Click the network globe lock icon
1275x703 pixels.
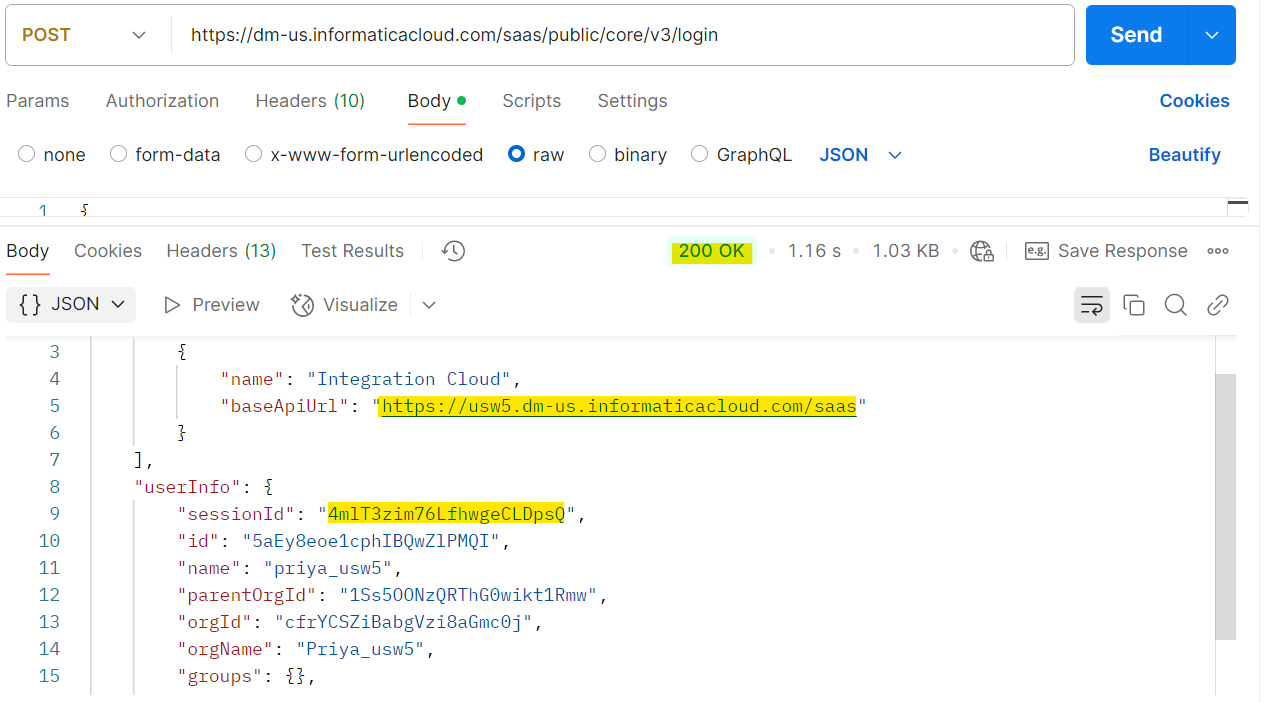(982, 251)
